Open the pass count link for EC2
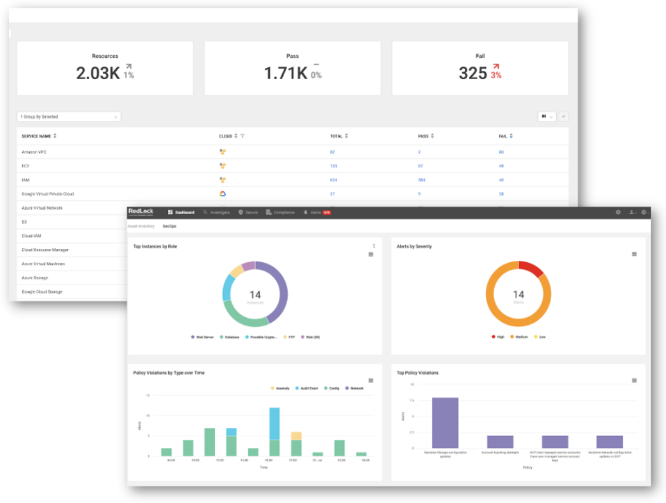The height and width of the screenshot is (503, 666). [420, 166]
